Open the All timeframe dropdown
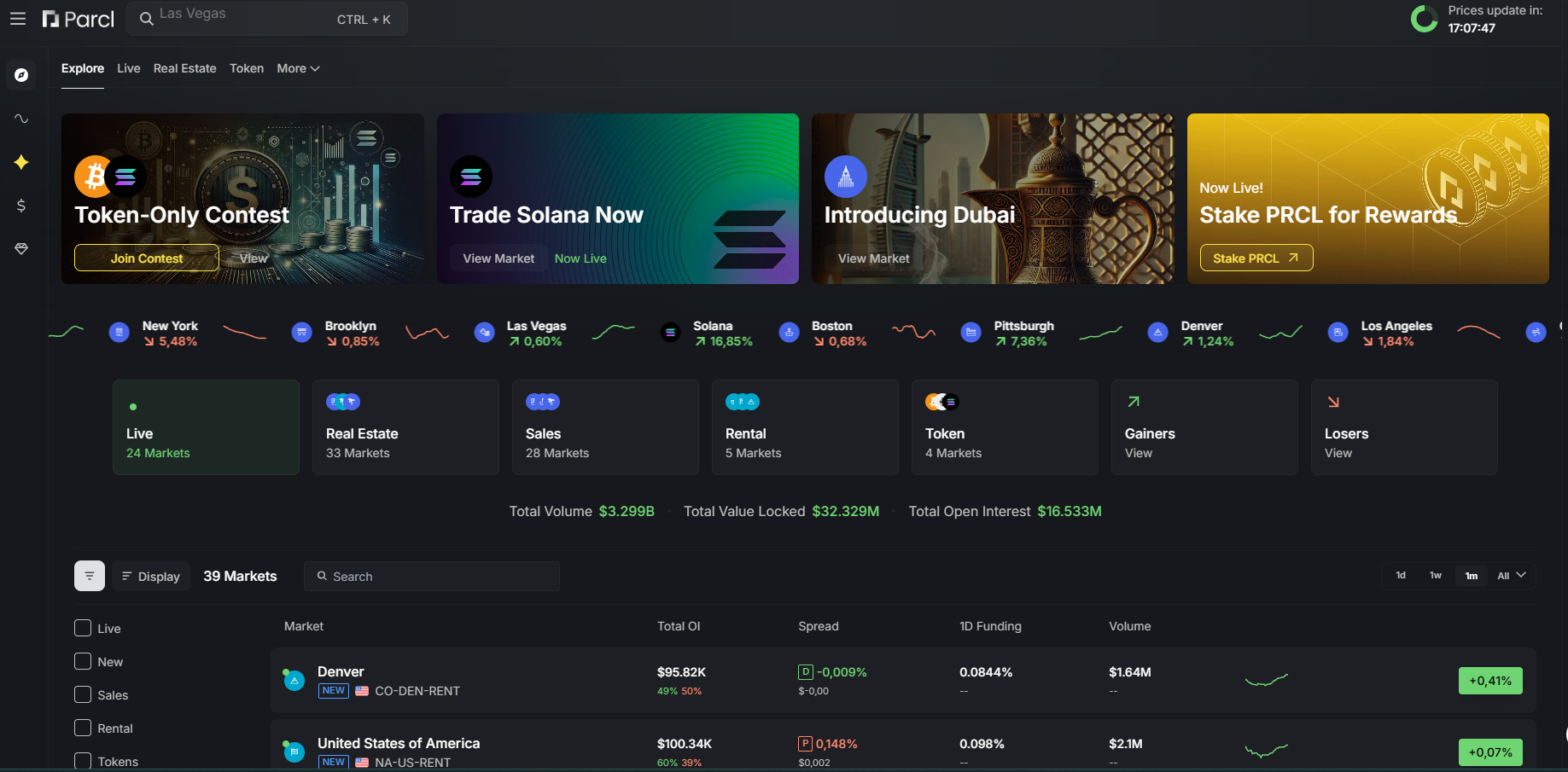The width and height of the screenshot is (1568, 772). (1512, 576)
